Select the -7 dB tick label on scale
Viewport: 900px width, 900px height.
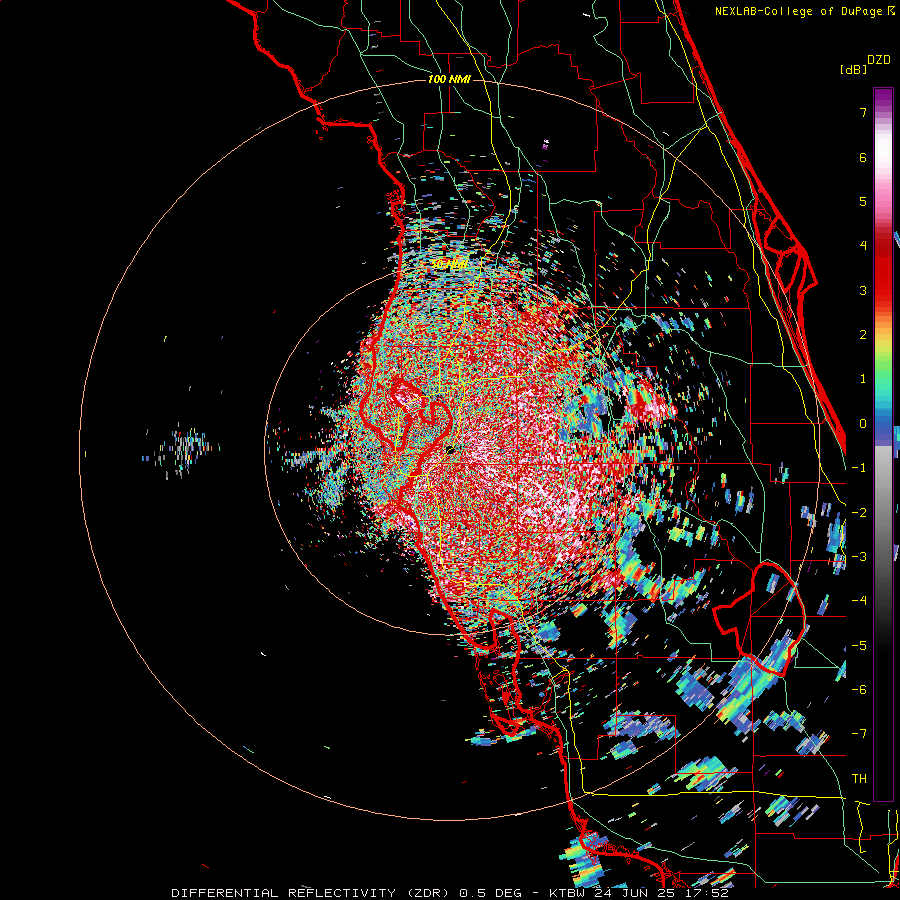[859, 734]
